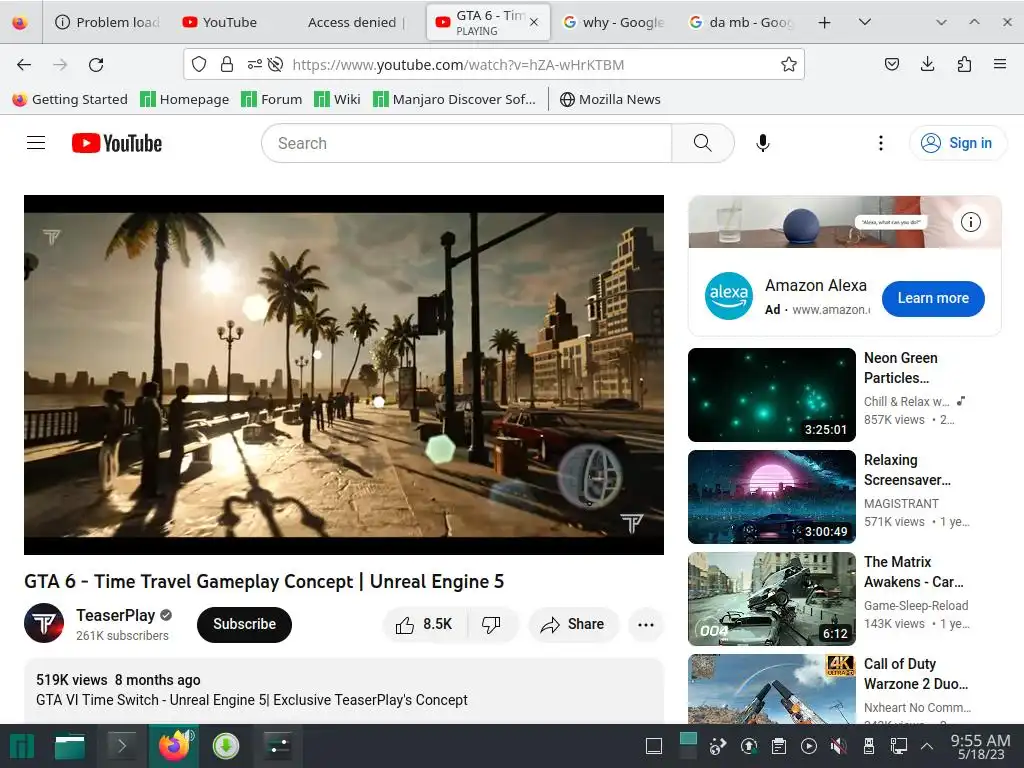1024x768 pixels.
Task: Open the Wiki bookmark
Action: (337, 99)
